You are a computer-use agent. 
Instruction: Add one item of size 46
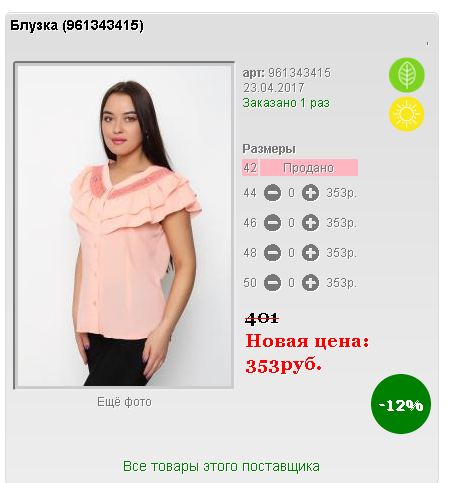point(310,223)
